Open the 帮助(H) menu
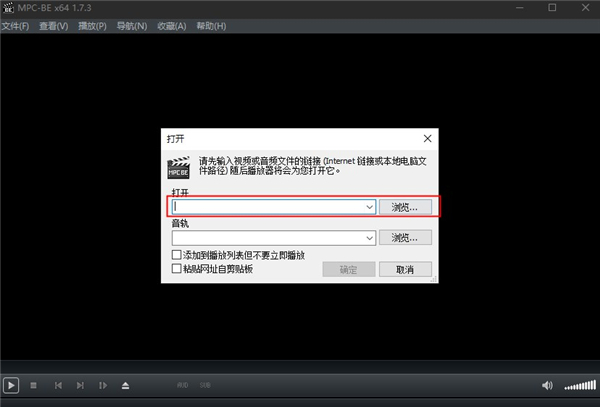This screenshot has width=600, height=407. (x=211, y=26)
